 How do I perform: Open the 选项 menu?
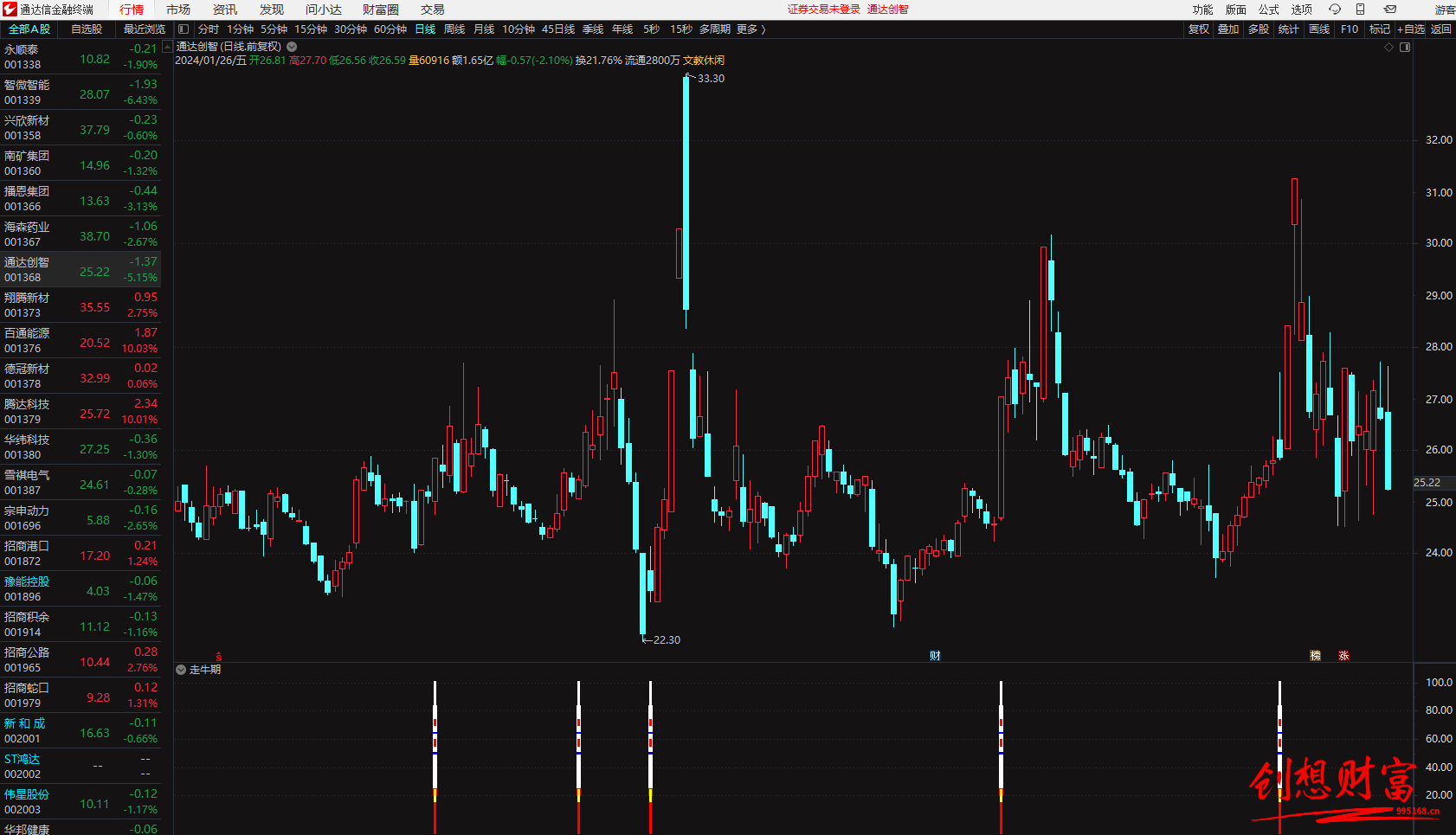pyautogui.click(x=1302, y=10)
